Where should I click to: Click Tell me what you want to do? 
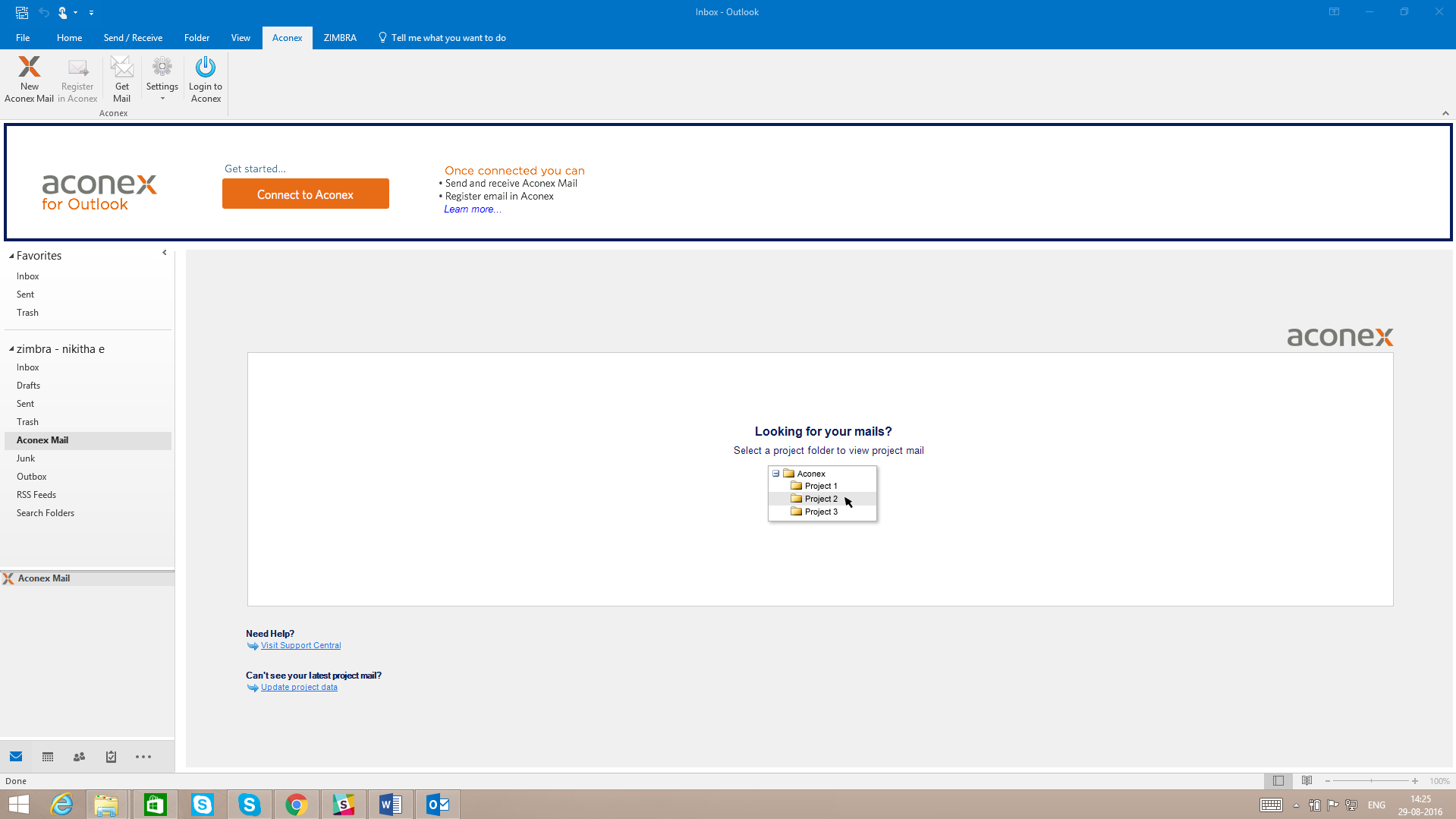coord(442,38)
